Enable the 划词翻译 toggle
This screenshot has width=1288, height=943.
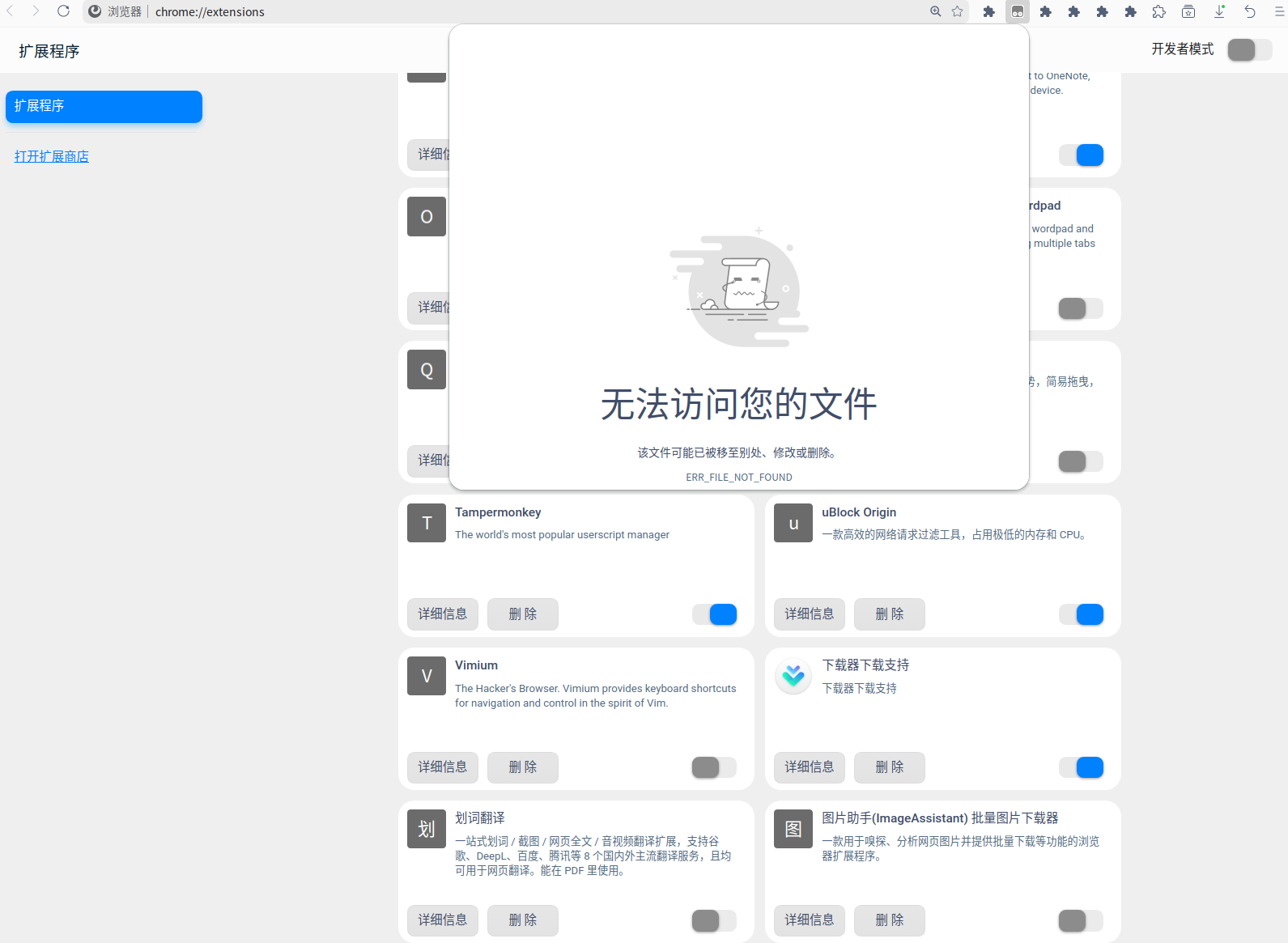[x=715, y=920]
